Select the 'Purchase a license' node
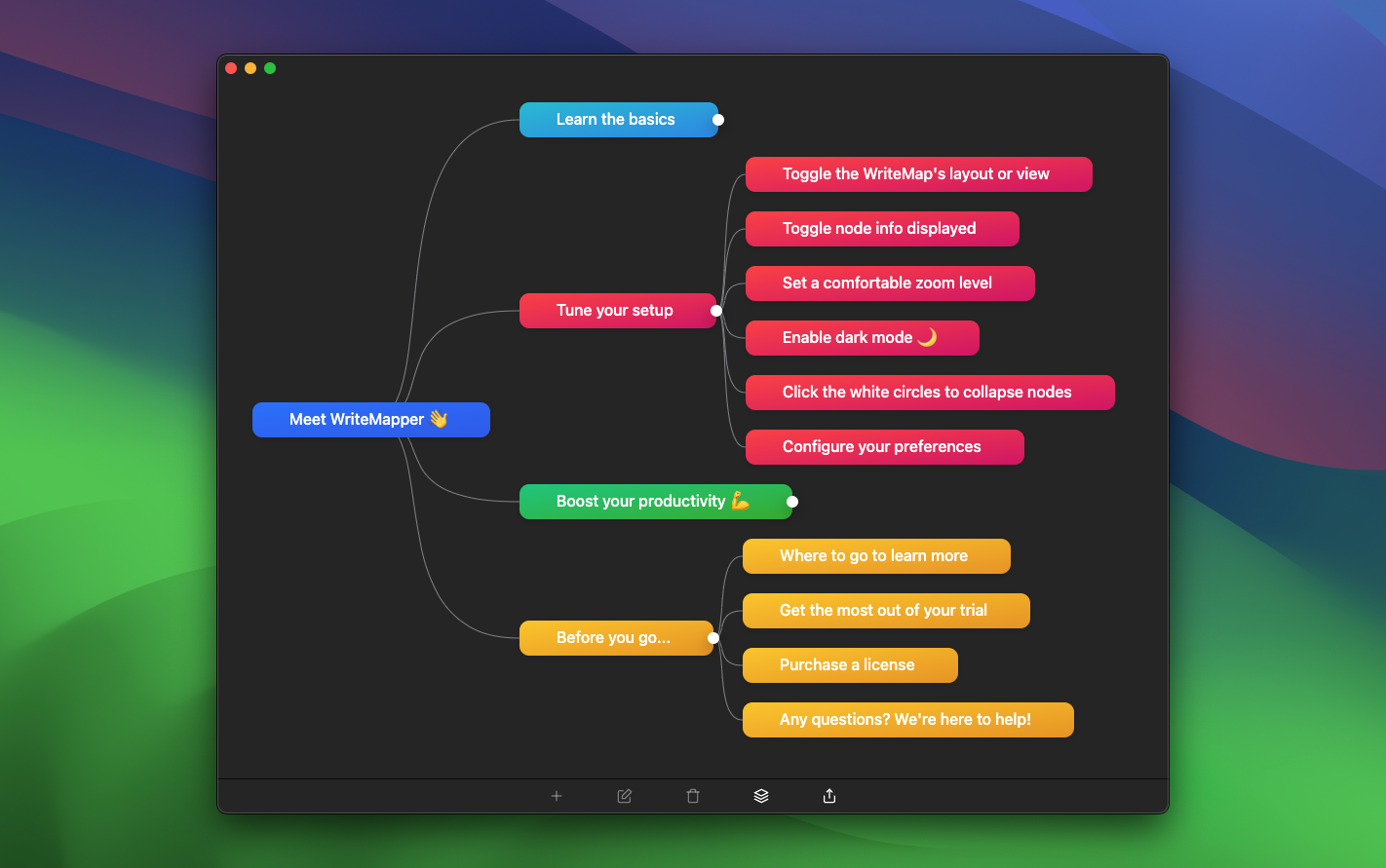The image size is (1386, 868). click(850, 665)
